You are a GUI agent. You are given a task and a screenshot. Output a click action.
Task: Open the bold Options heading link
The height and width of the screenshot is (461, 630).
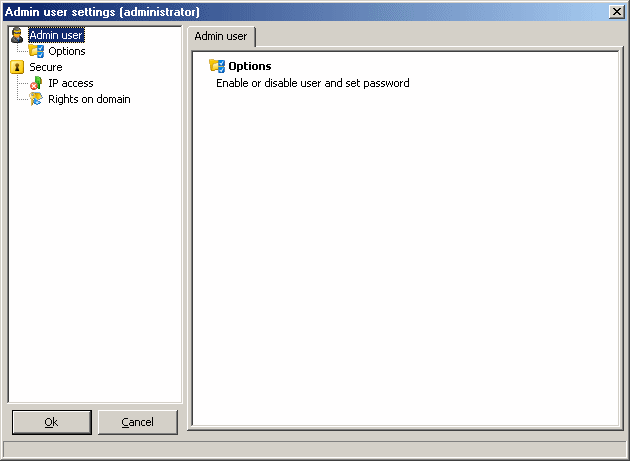pos(250,66)
